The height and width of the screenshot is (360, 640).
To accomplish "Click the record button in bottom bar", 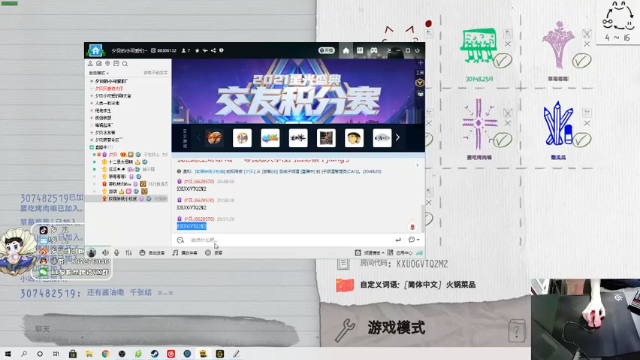I will pyautogui.click(x=213, y=253).
